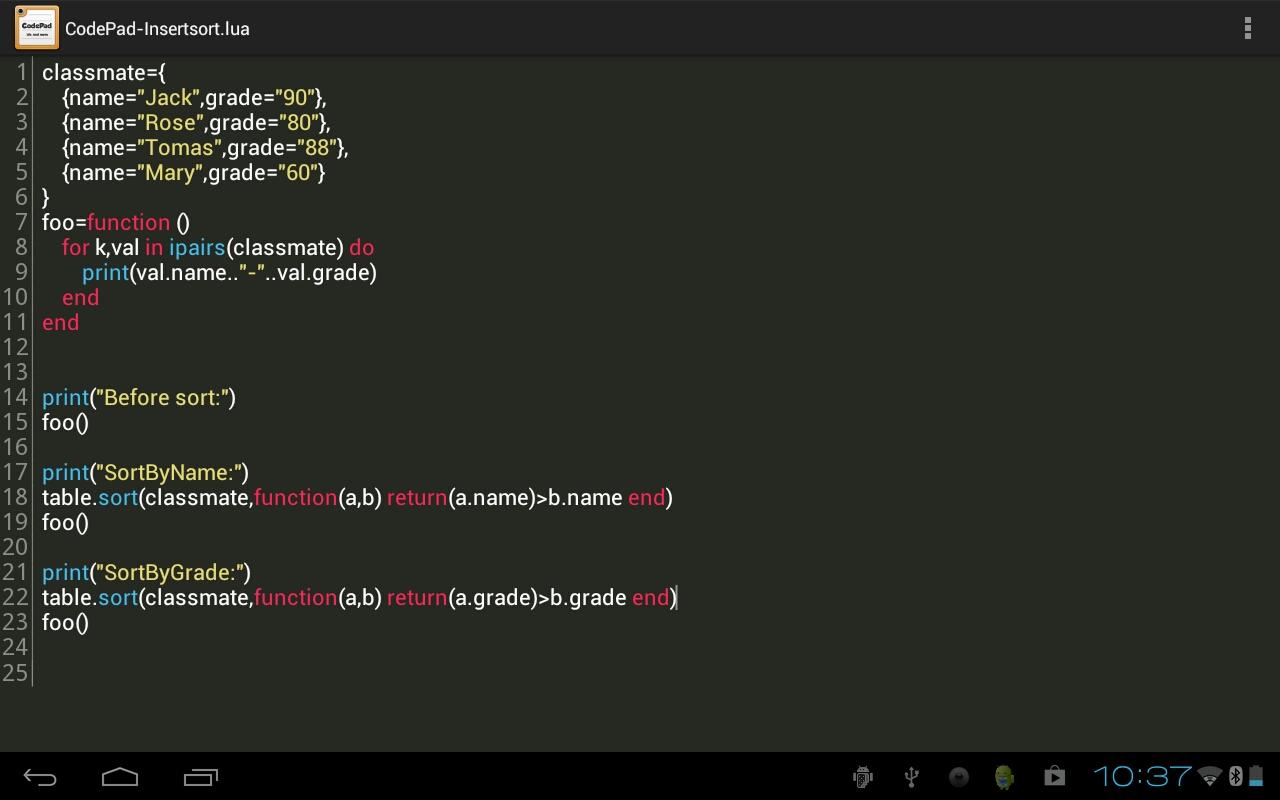Place cursor on the "Jack" string
Screen dimensions: 1280x800
pyautogui.click(x=169, y=98)
